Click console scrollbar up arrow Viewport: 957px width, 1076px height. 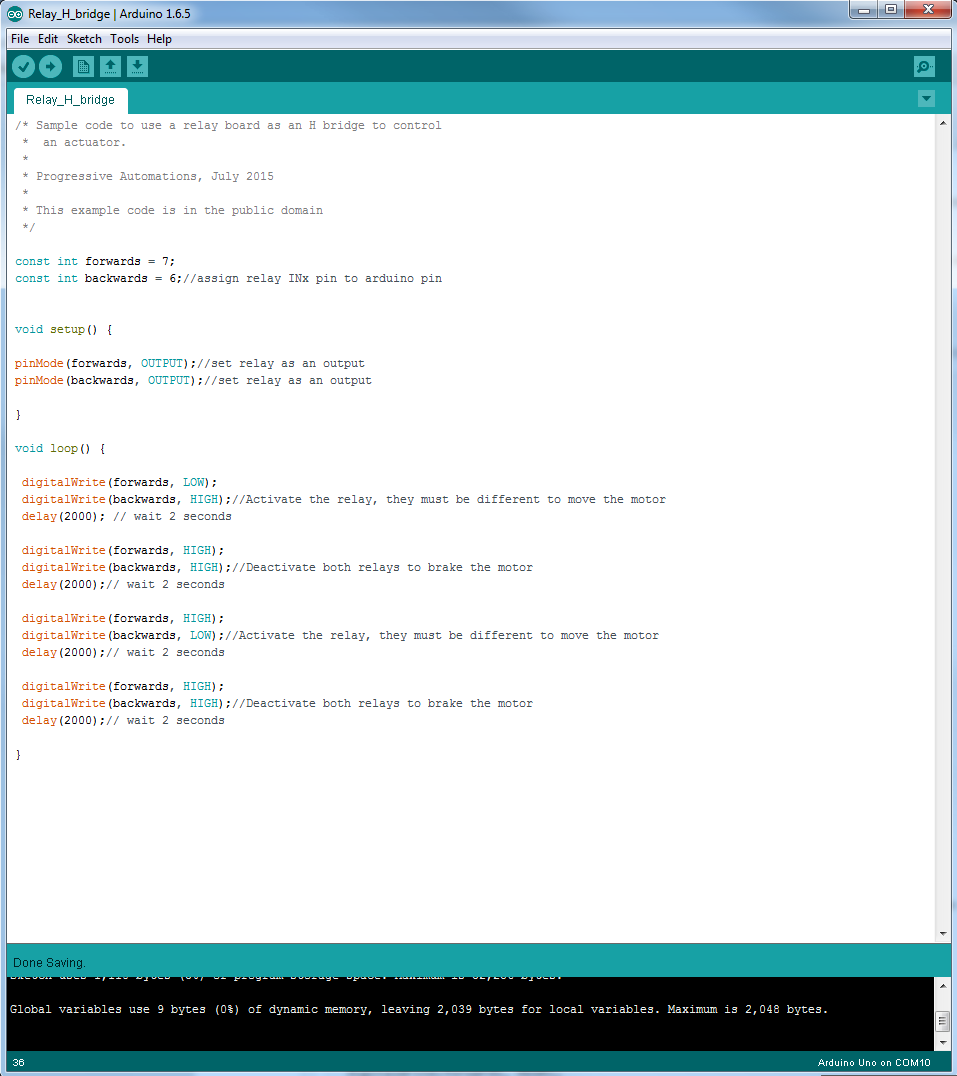[x=943, y=985]
